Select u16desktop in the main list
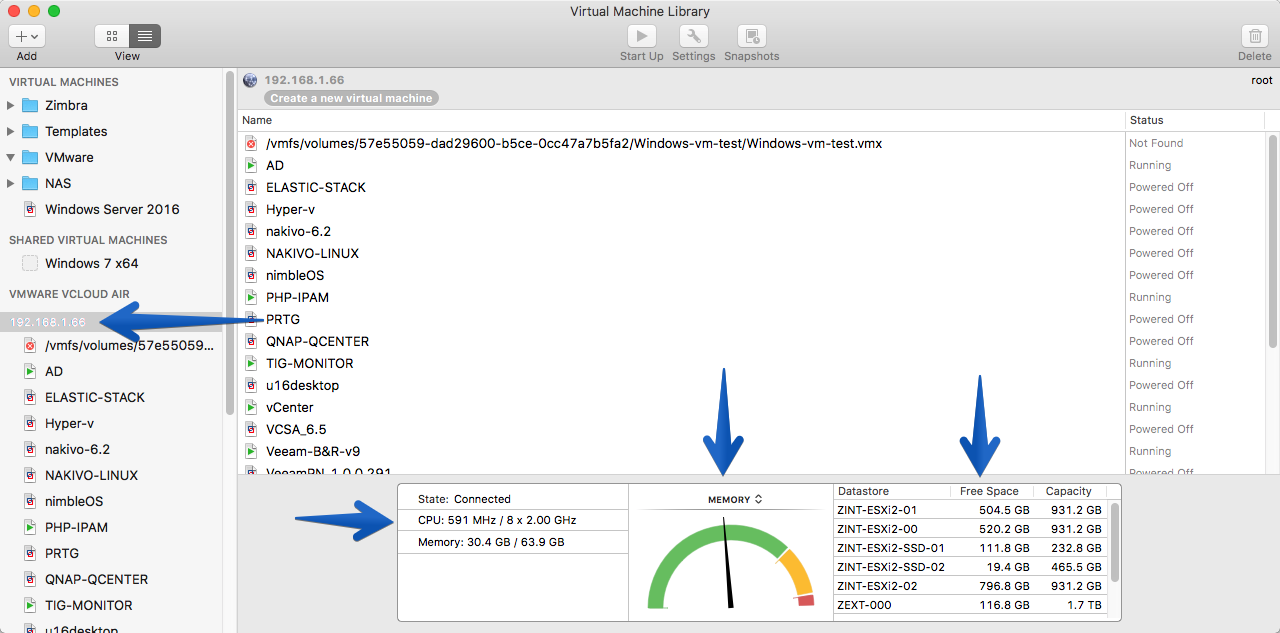1280x633 pixels. click(x=302, y=385)
